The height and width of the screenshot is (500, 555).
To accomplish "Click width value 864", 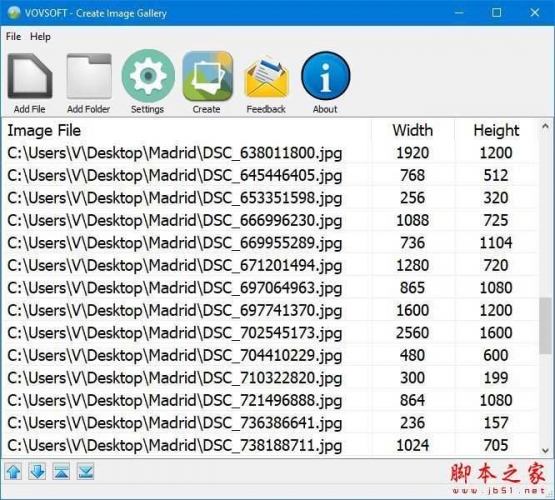I will [x=413, y=400].
